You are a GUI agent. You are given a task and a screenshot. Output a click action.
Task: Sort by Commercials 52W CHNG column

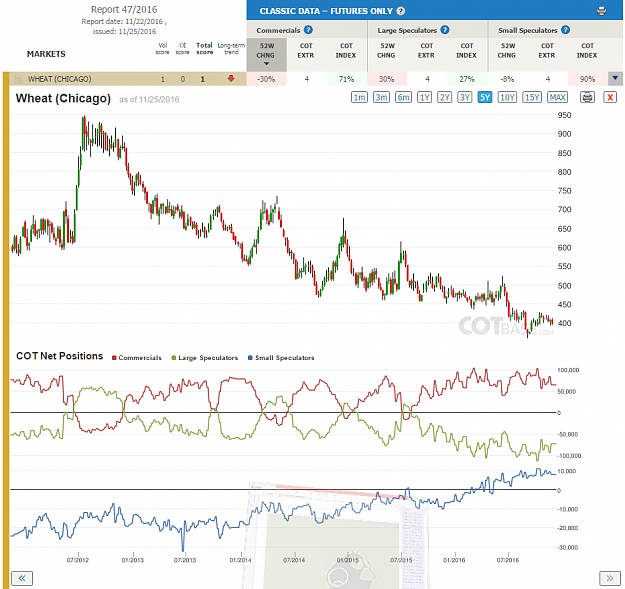point(266,55)
